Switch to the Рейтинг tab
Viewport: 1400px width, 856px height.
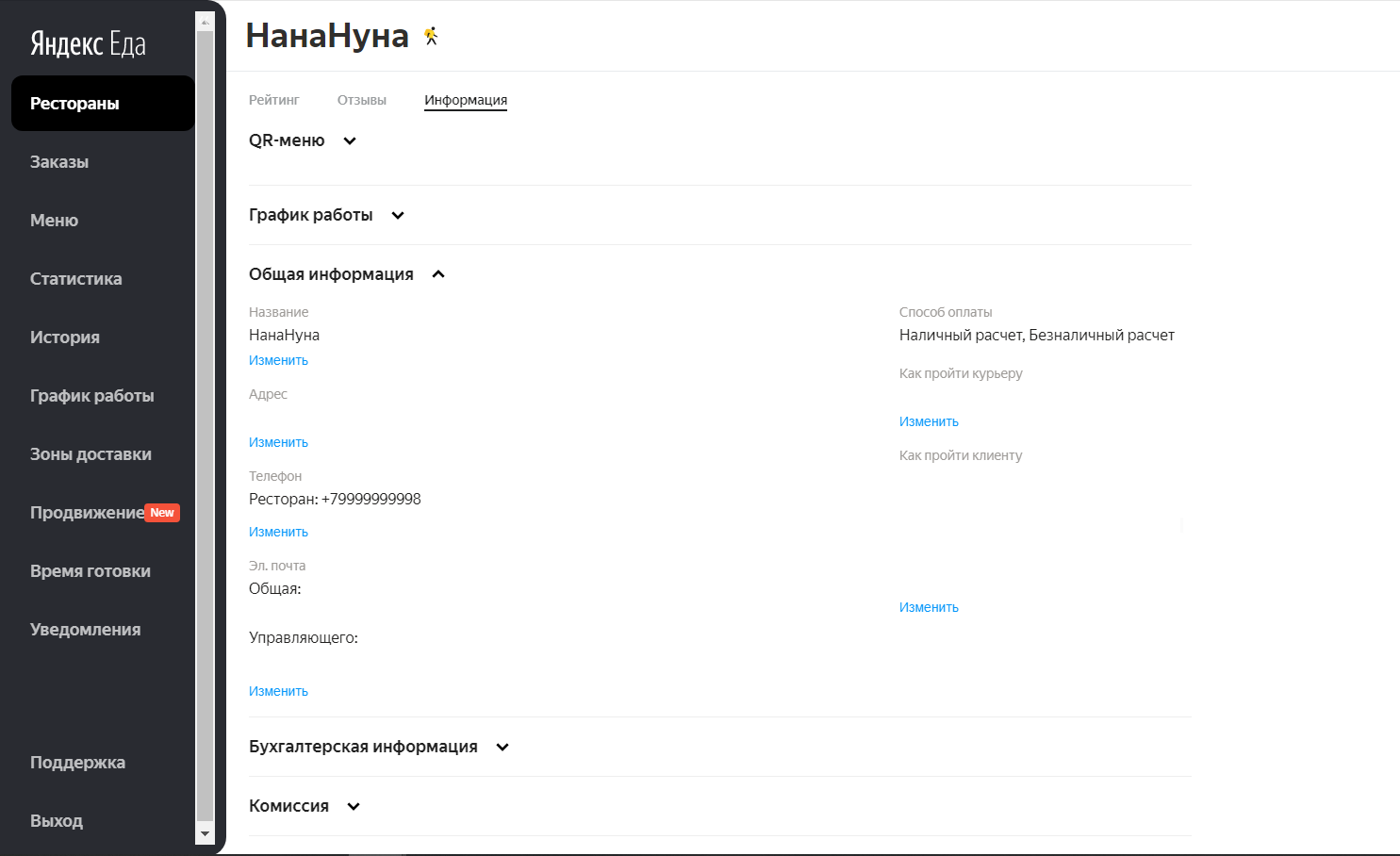(x=273, y=100)
